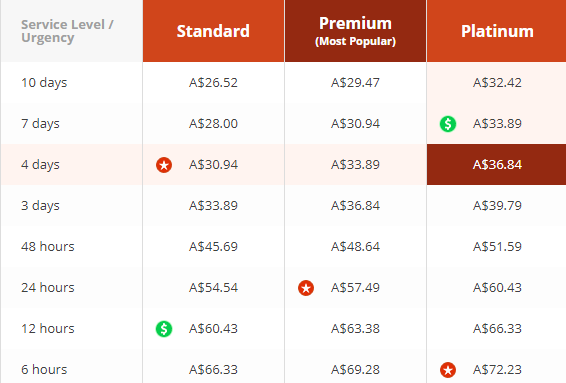Pick Premium 10 days price A$29.47
The width and height of the screenshot is (566, 383).
pyautogui.click(x=355, y=83)
